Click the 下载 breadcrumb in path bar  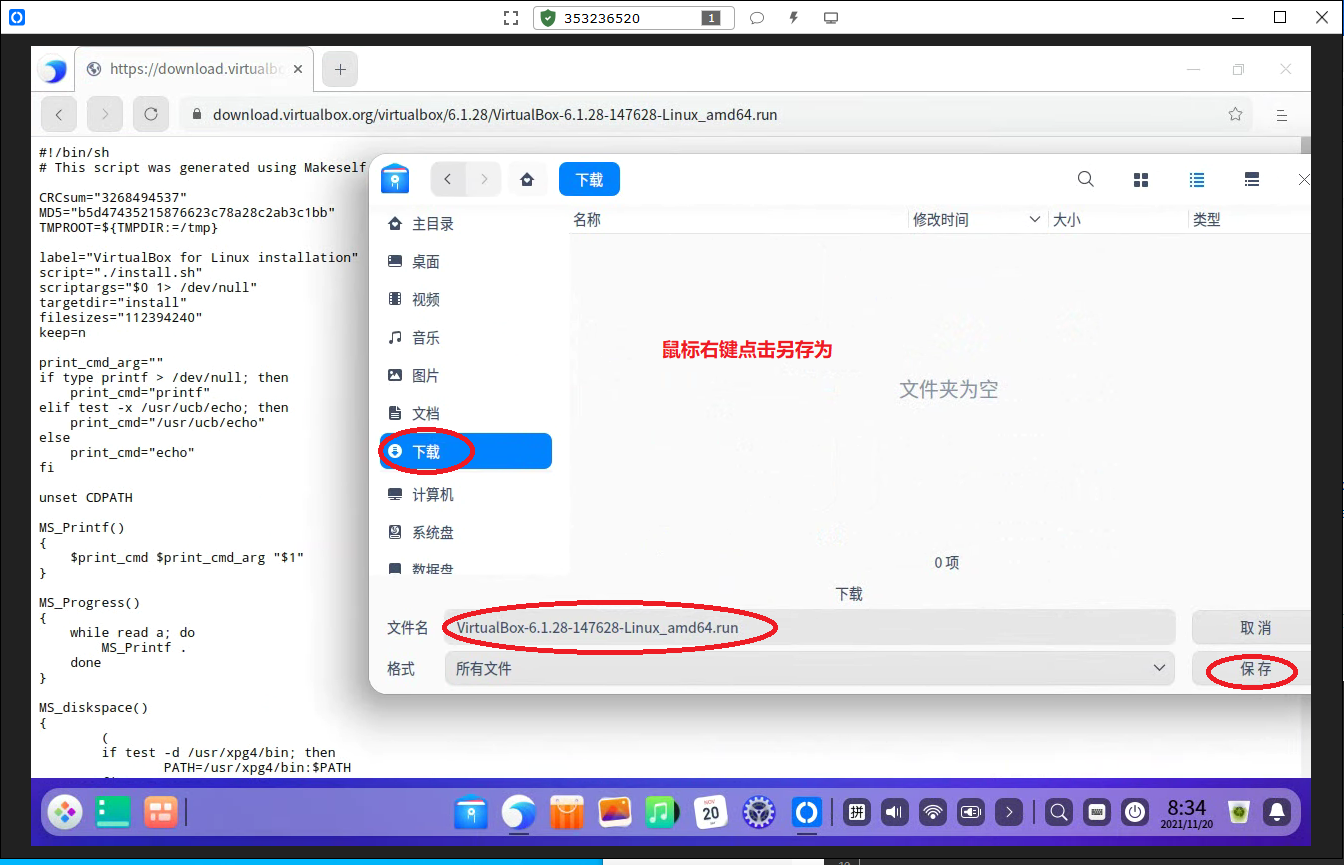589,180
